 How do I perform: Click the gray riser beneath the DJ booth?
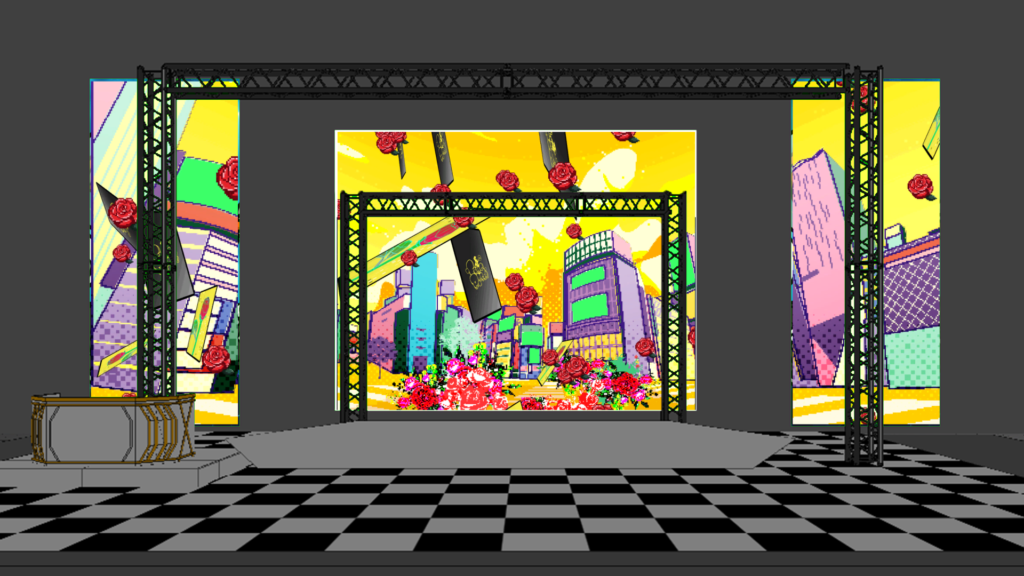(120, 470)
